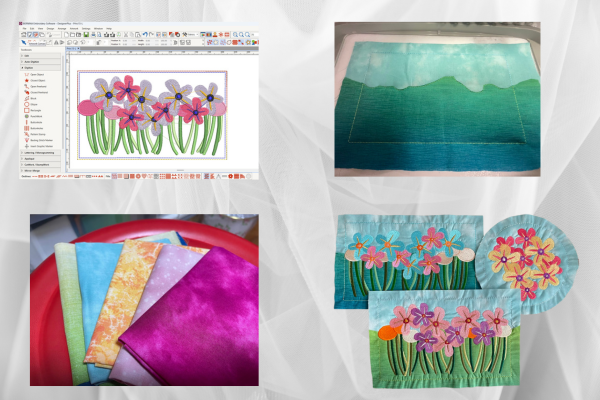Expand the Lettering / Monogramming section
The image size is (600, 400).
click(x=38, y=152)
